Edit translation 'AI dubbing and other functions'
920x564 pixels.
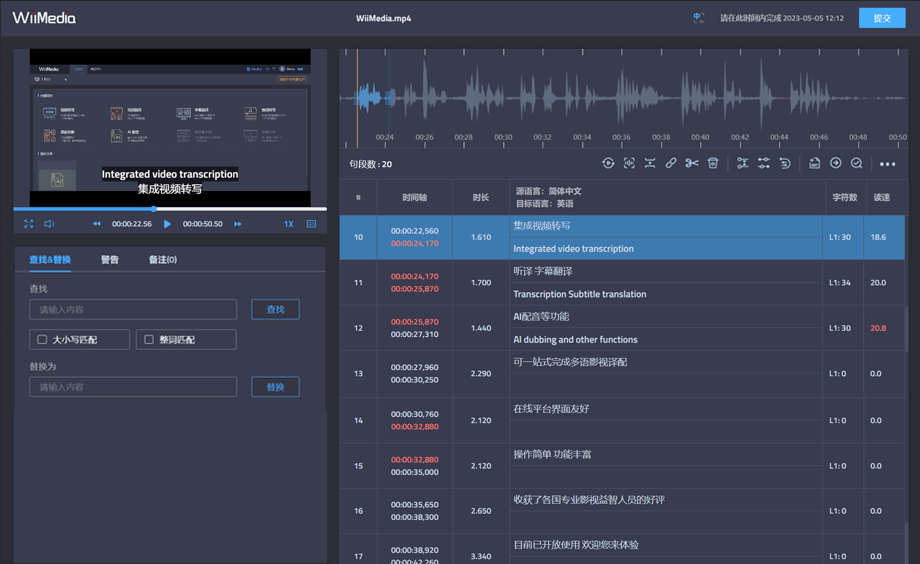(575, 339)
